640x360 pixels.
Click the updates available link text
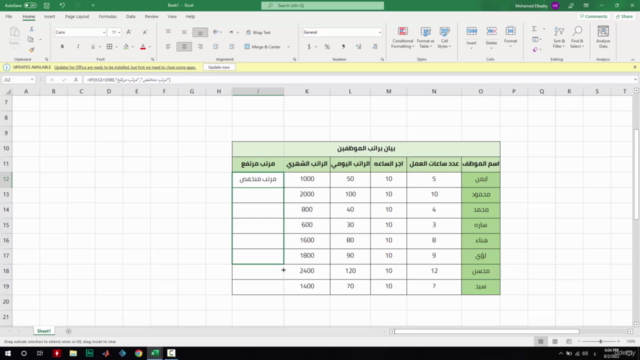coord(125,67)
